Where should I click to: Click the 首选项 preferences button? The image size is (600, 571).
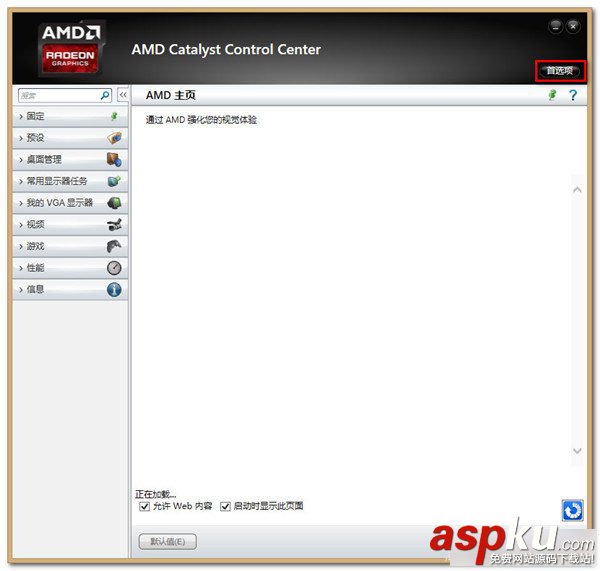pyautogui.click(x=560, y=71)
